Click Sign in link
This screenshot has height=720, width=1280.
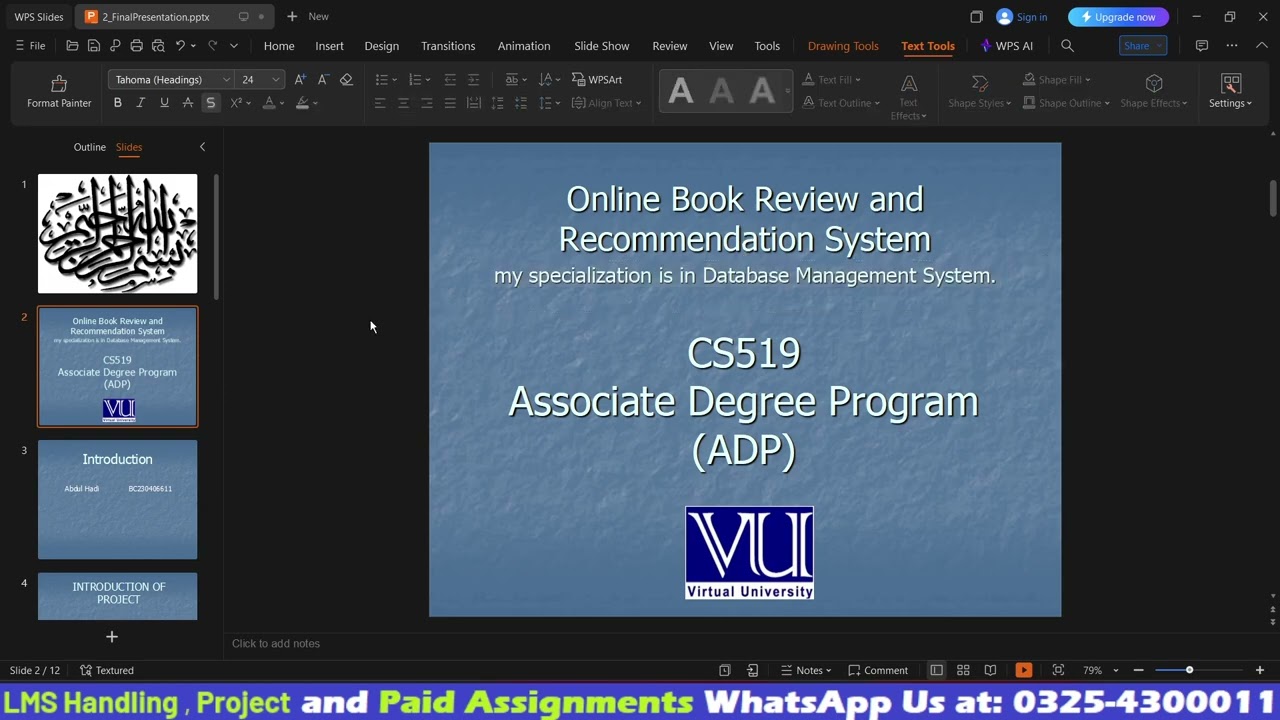(1022, 17)
